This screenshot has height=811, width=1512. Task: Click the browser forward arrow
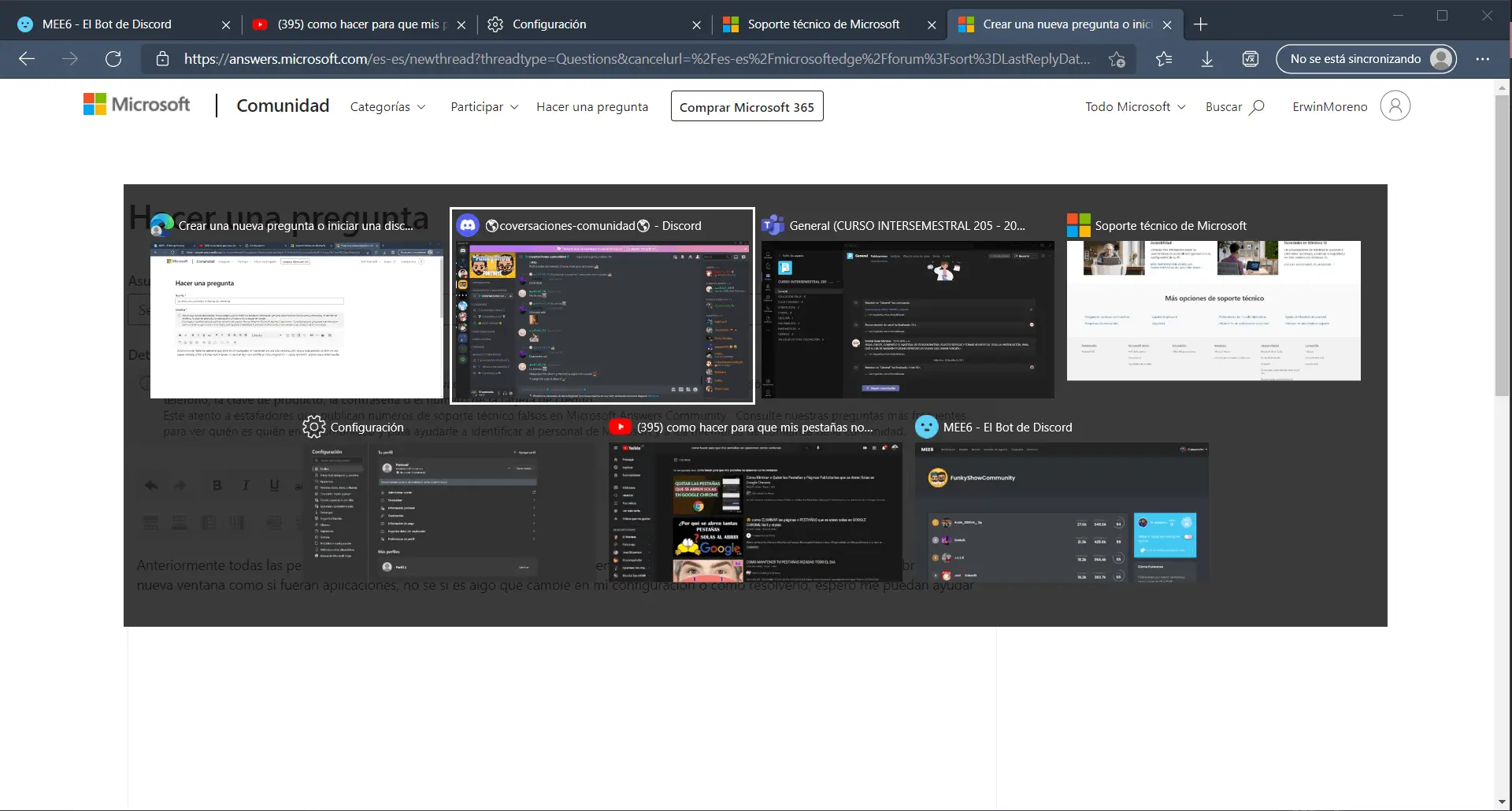[x=70, y=59]
